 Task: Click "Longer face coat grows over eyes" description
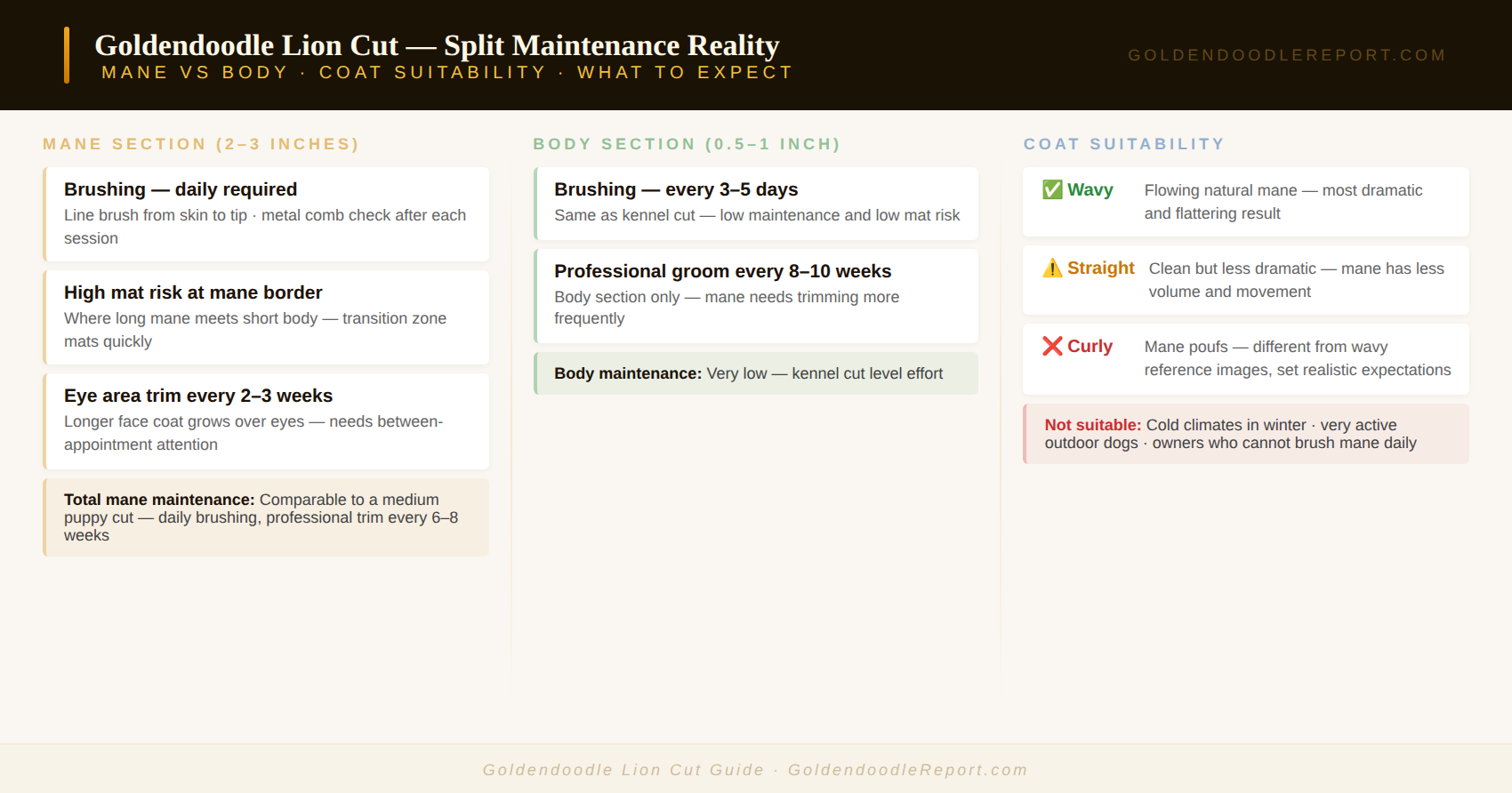pos(253,433)
